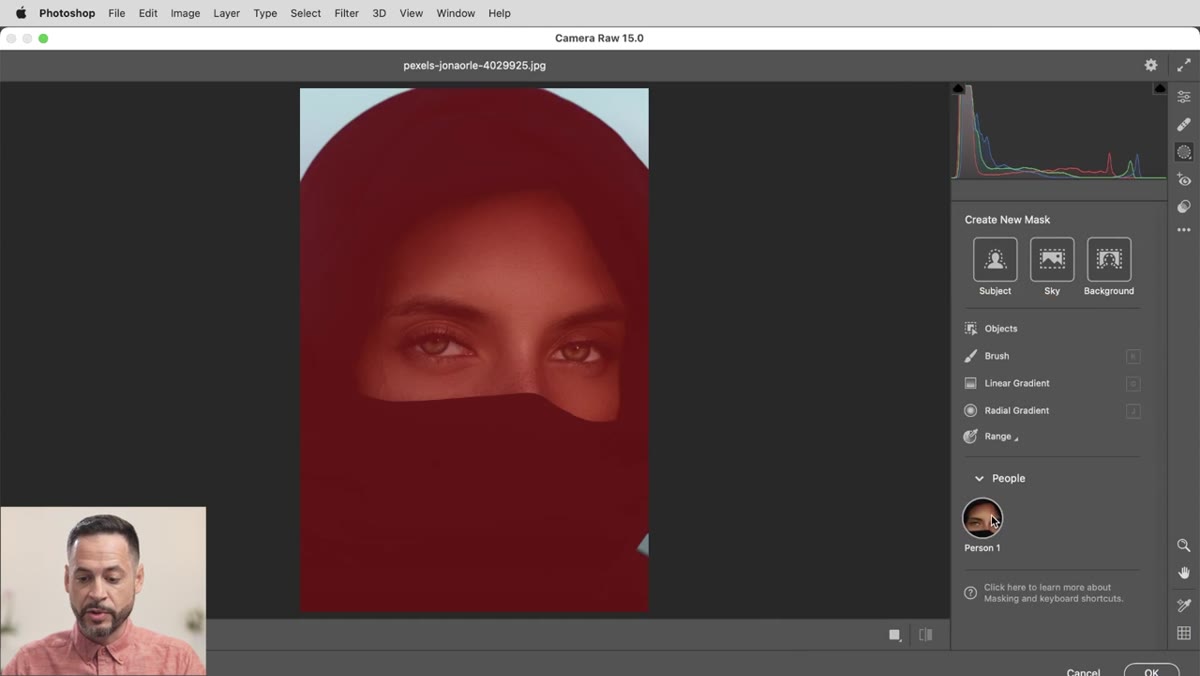The width and height of the screenshot is (1200, 676).
Task: Create a Select Background mask
Action: [1109, 260]
